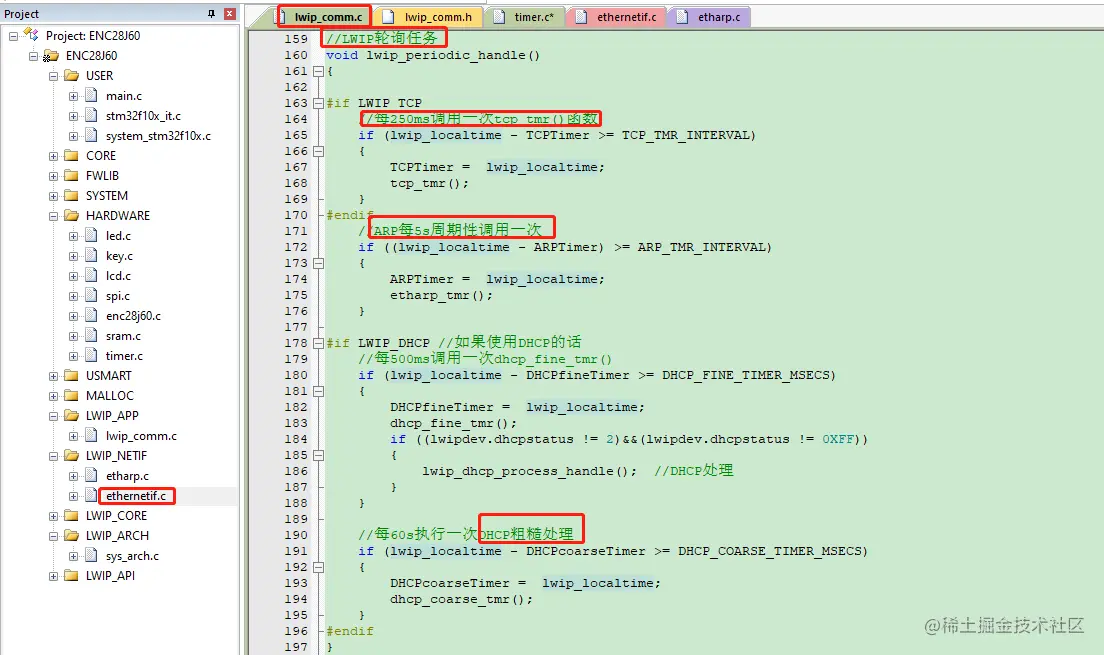The image size is (1104, 655).
Task: Collapse the LWIP_NETIF folder
Action: point(54,456)
